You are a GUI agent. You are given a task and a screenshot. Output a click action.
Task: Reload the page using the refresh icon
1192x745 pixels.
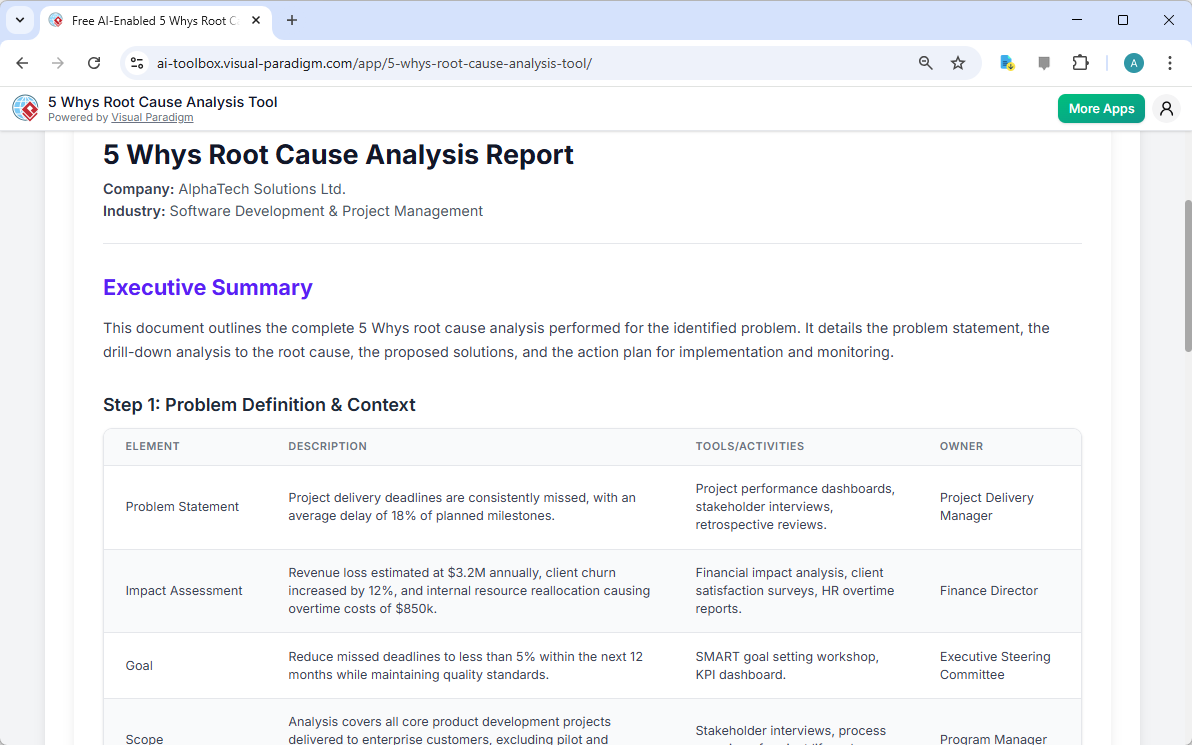[x=94, y=62]
